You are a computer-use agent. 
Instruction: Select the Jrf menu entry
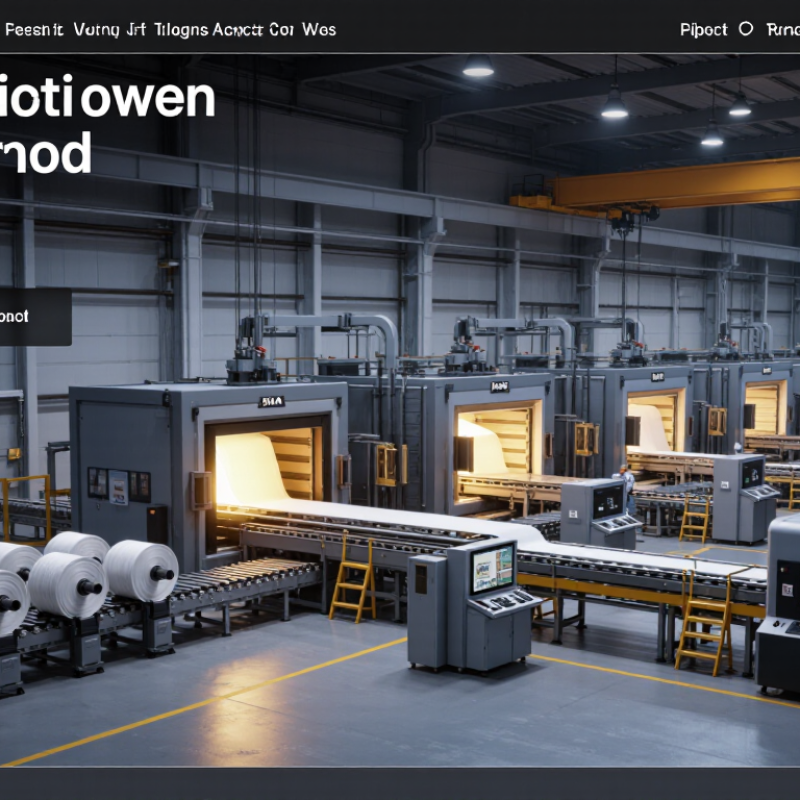[x=136, y=30]
